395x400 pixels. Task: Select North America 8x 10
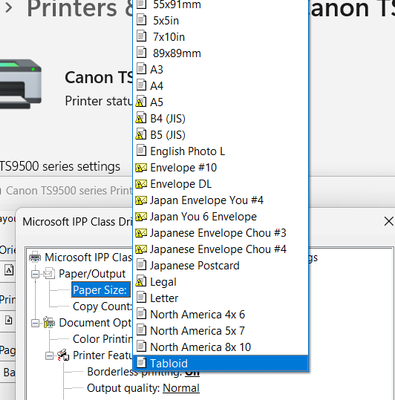coord(220,347)
